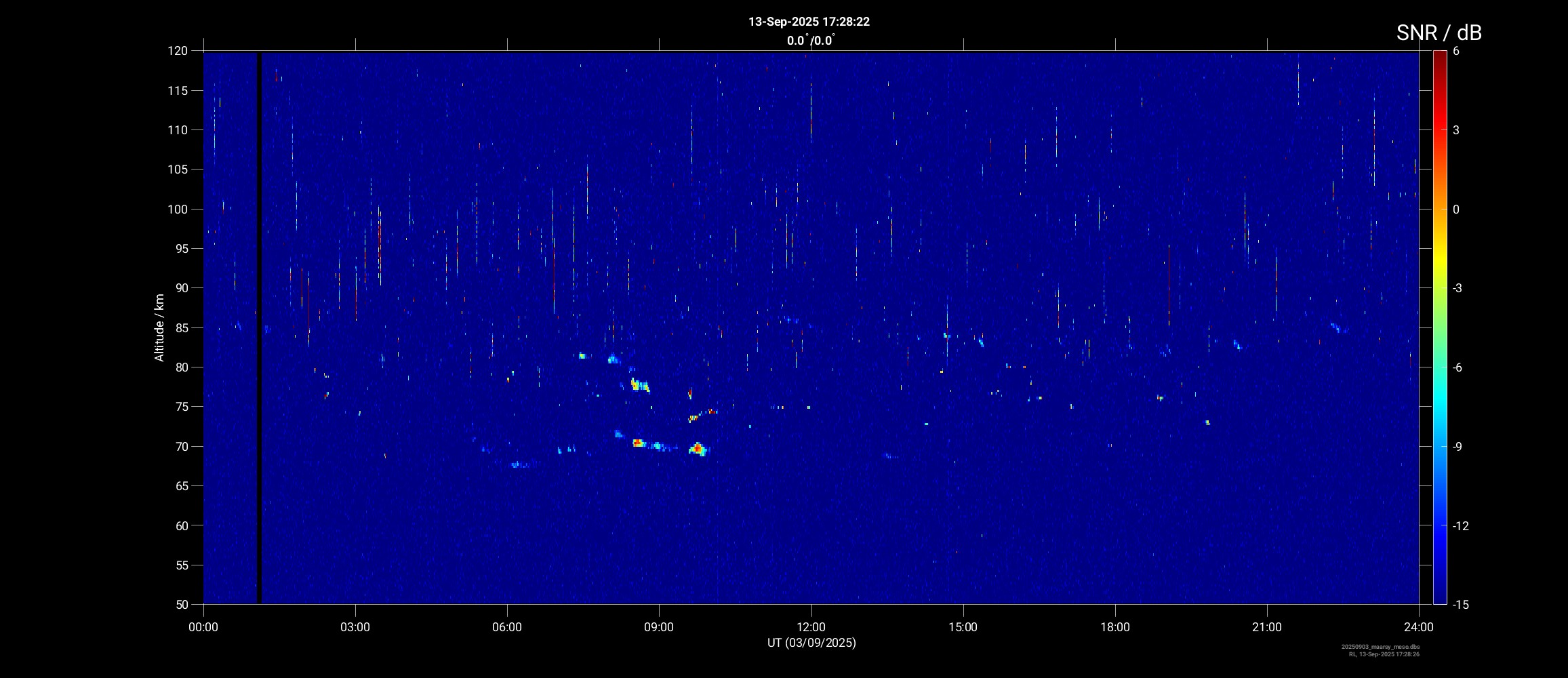Click the 20250903_maarsy_meso.dbs filename text

tap(1380, 647)
